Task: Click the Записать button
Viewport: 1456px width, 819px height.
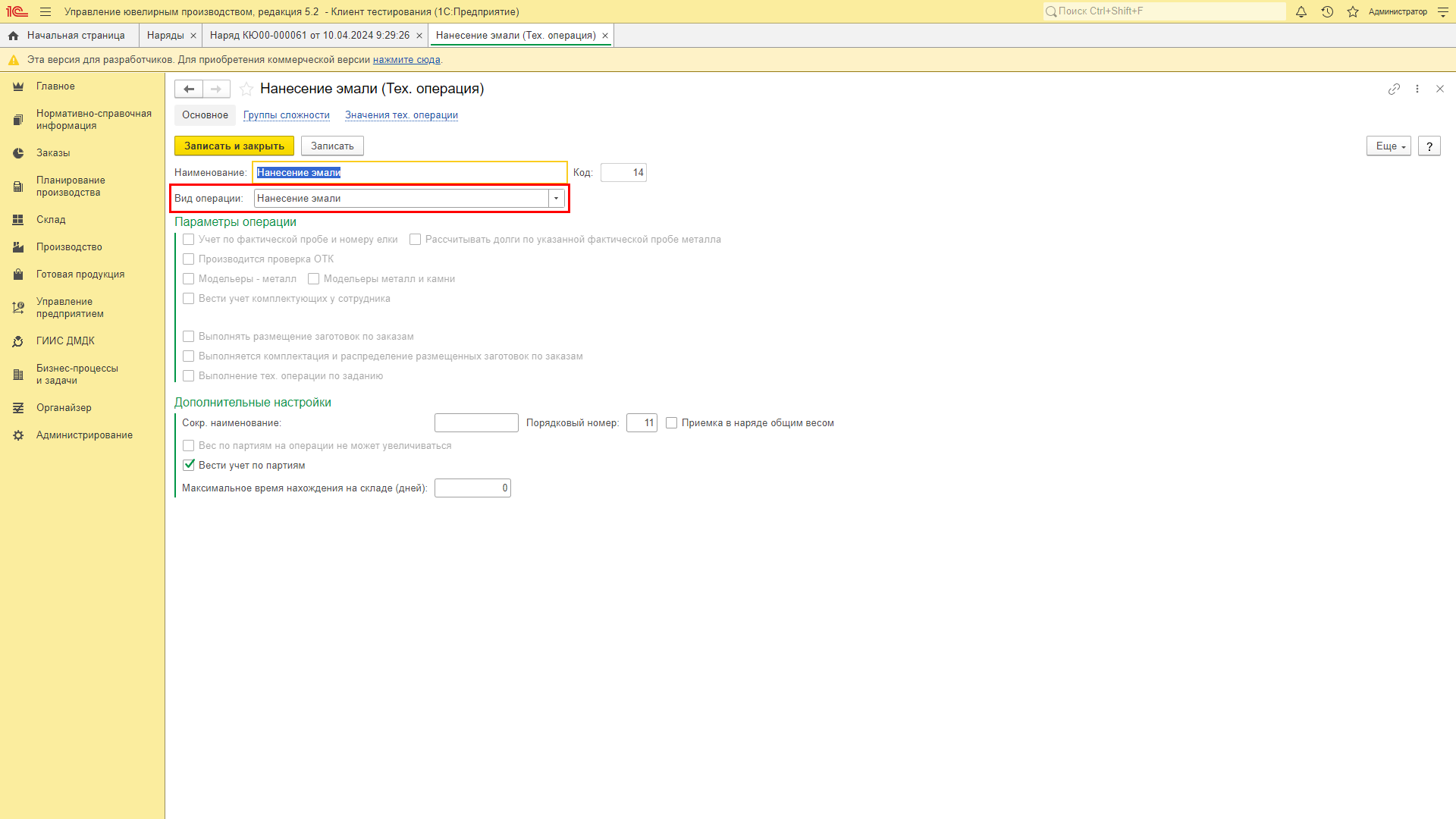Action: click(x=332, y=146)
